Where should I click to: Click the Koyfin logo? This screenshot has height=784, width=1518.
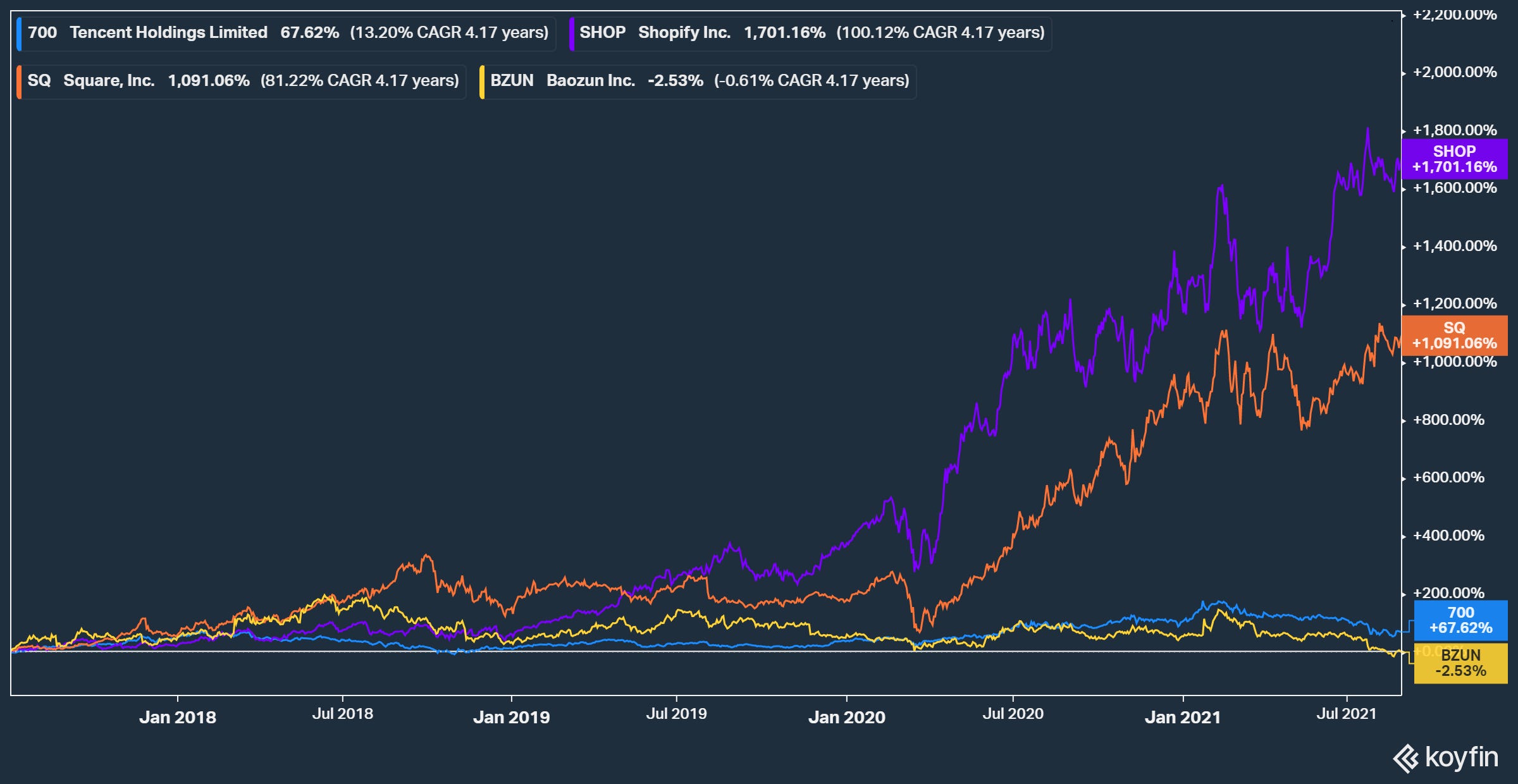pos(1446,757)
